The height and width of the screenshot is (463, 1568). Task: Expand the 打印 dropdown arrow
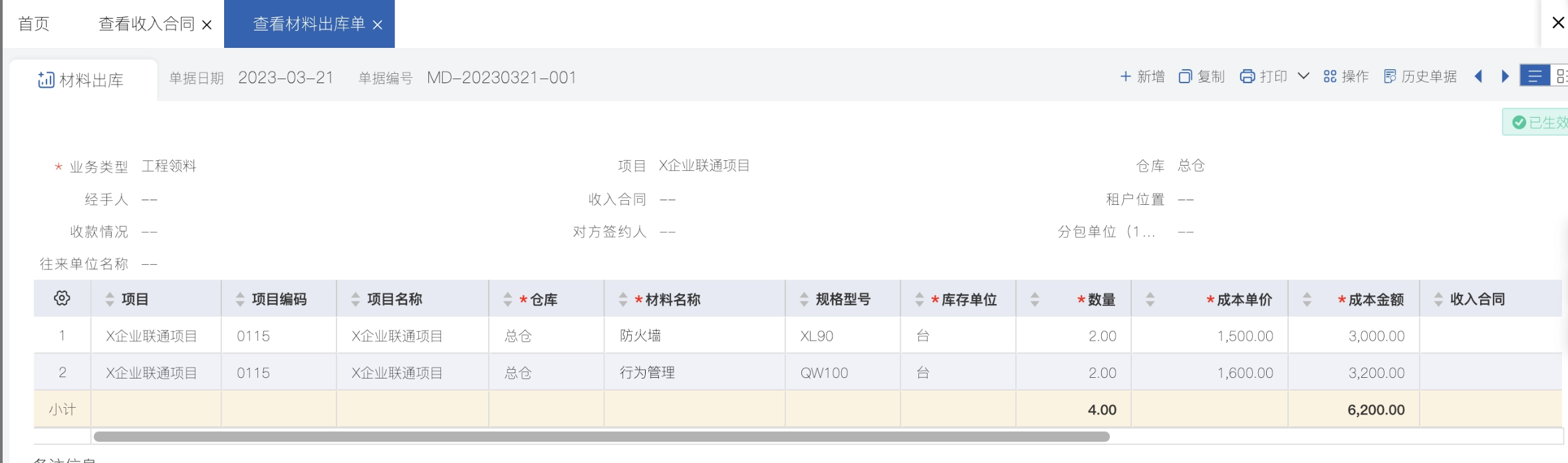(1303, 76)
